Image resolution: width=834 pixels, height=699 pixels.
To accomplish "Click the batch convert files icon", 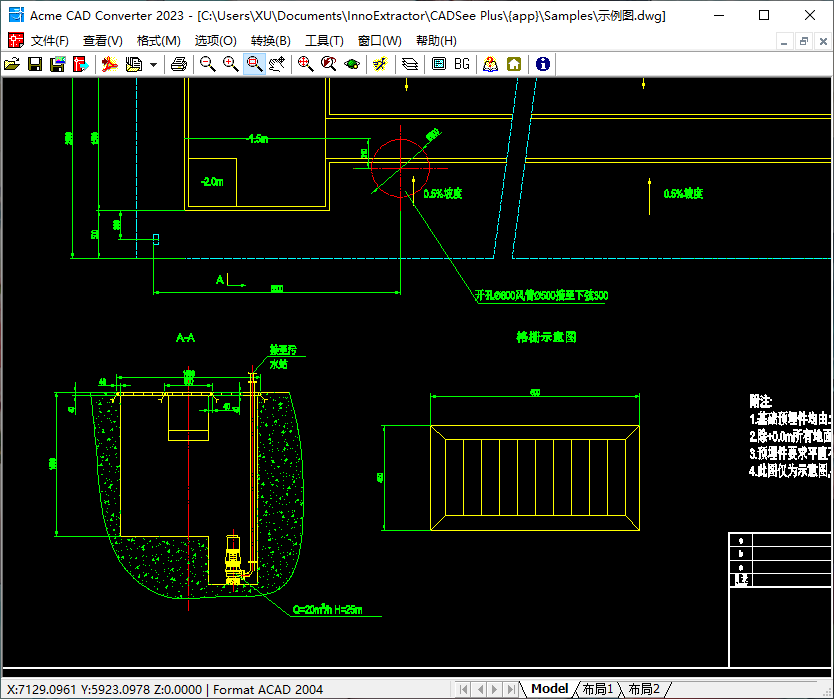I will (x=133, y=64).
